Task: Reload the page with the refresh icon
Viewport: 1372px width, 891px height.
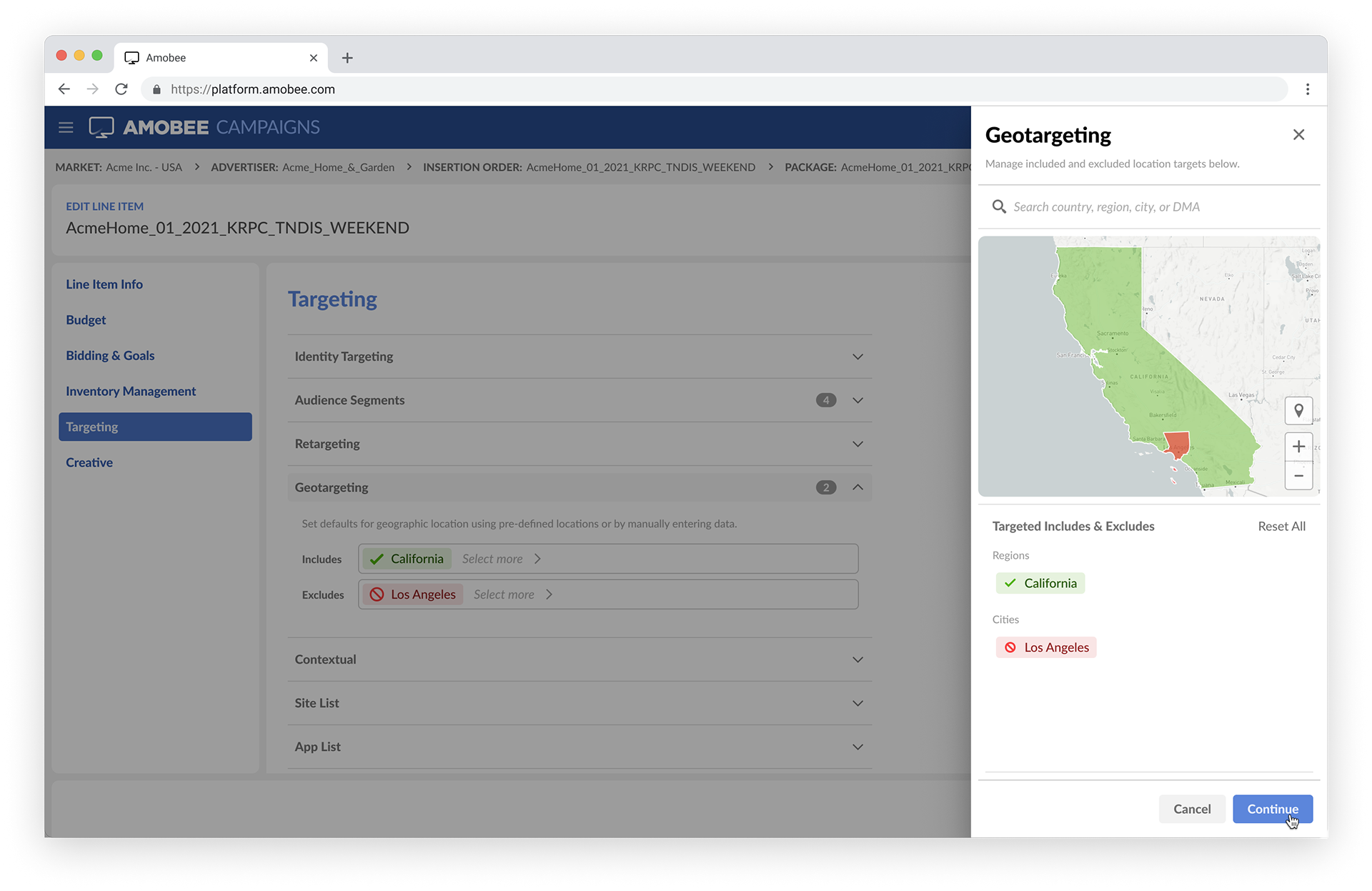Action: click(121, 89)
